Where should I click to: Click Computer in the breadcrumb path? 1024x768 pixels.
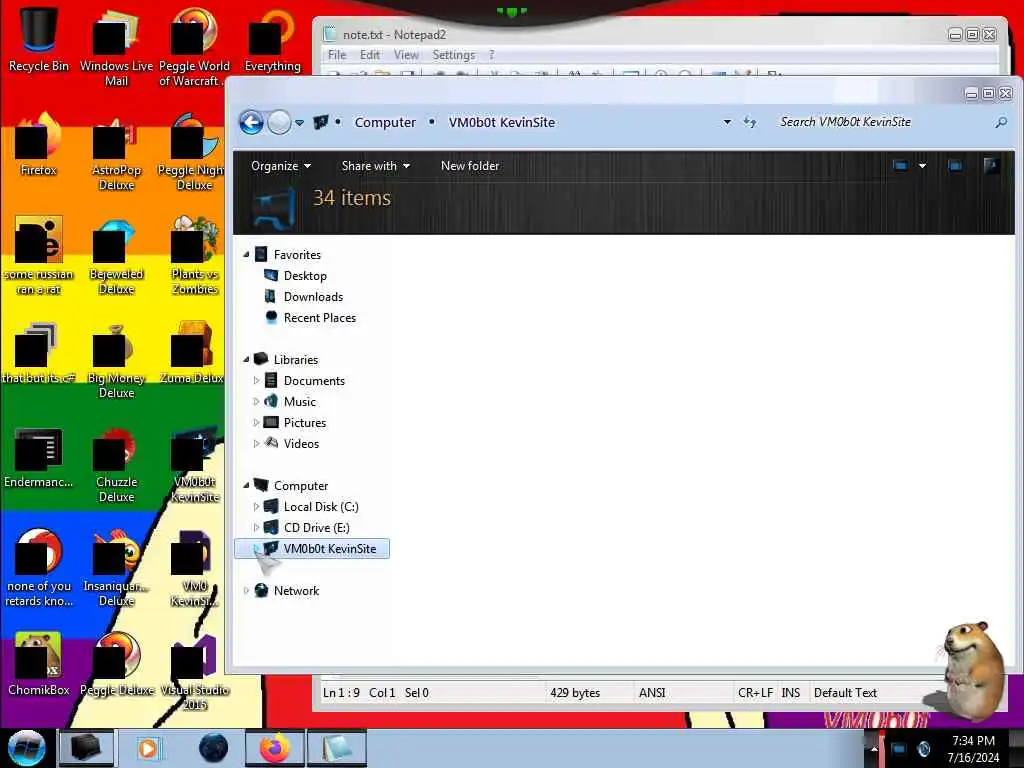(x=385, y=122)
